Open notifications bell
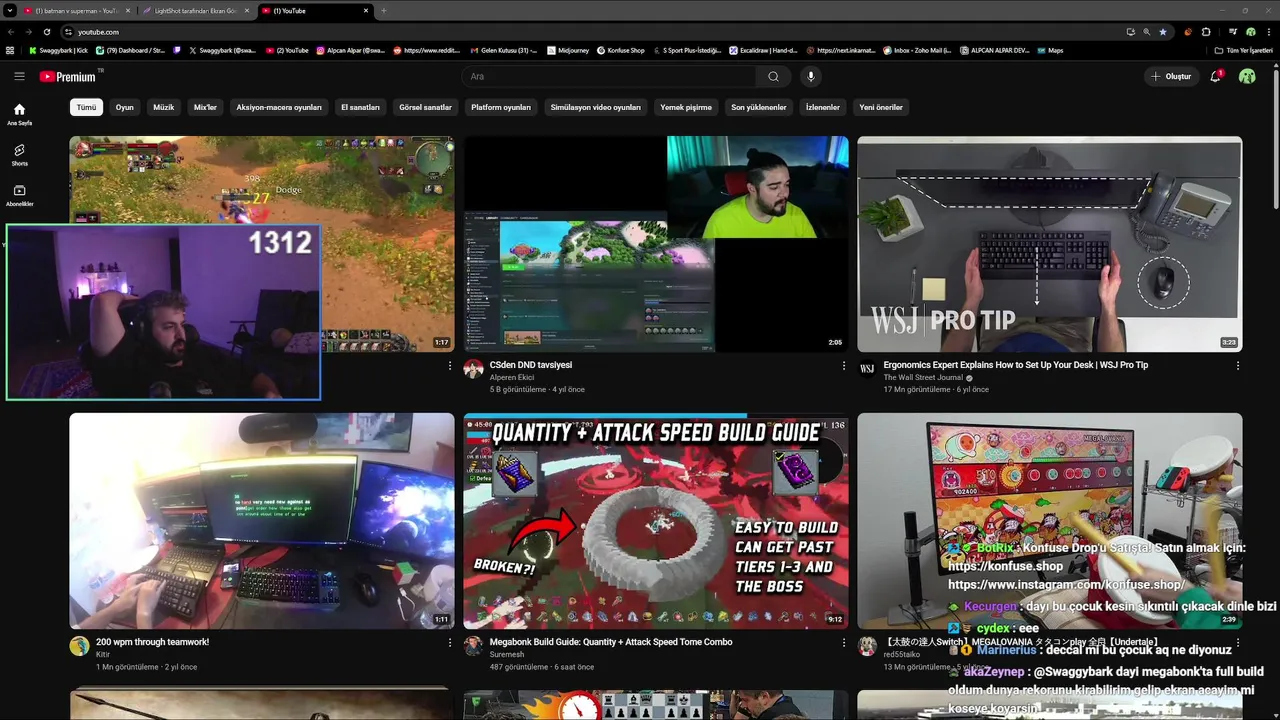Image resolution: width=1280 pixels, height=720 pixels. (1216, 76)
